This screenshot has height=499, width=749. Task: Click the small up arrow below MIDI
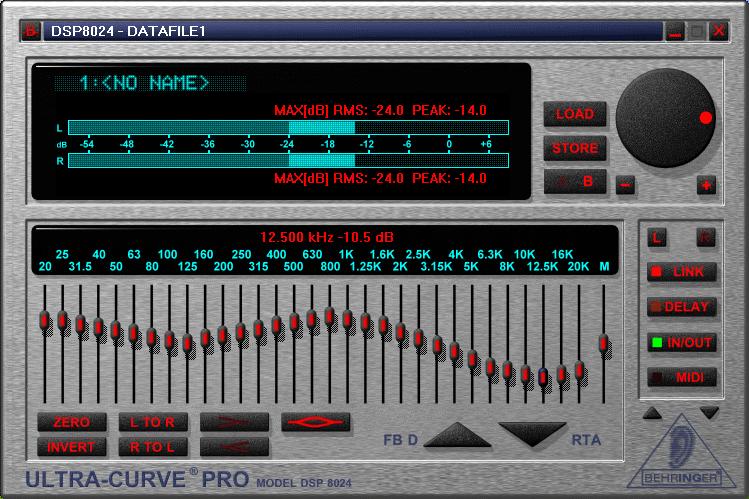pos(652,413)
